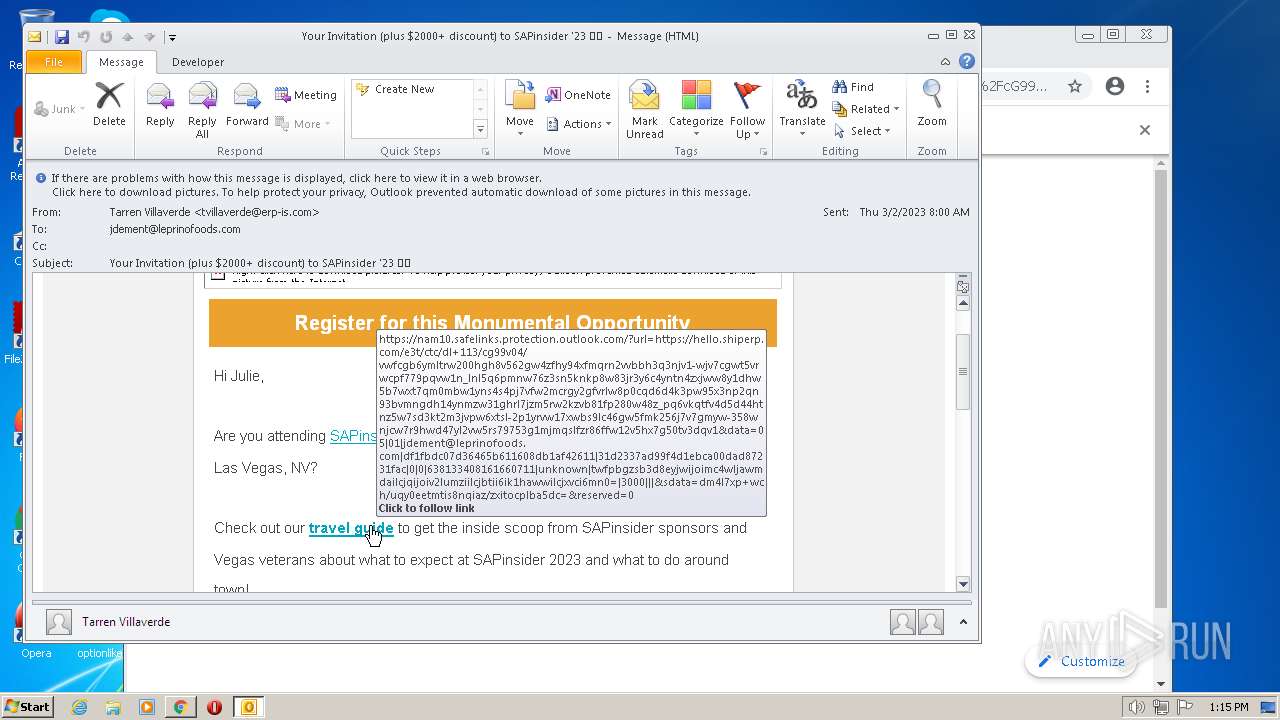Bookmark page star in browser window
Screen dimensions: 1280x720
(x=1075, y=86)
